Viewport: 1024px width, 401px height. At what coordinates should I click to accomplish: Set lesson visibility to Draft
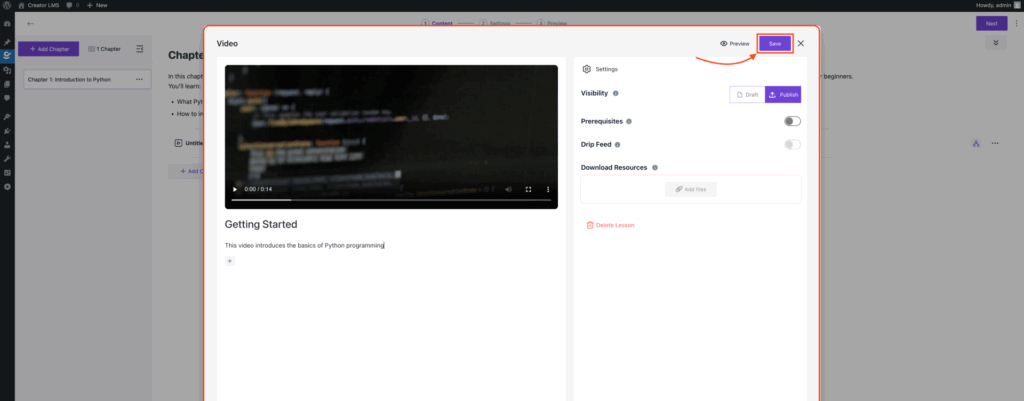point(747,94)
